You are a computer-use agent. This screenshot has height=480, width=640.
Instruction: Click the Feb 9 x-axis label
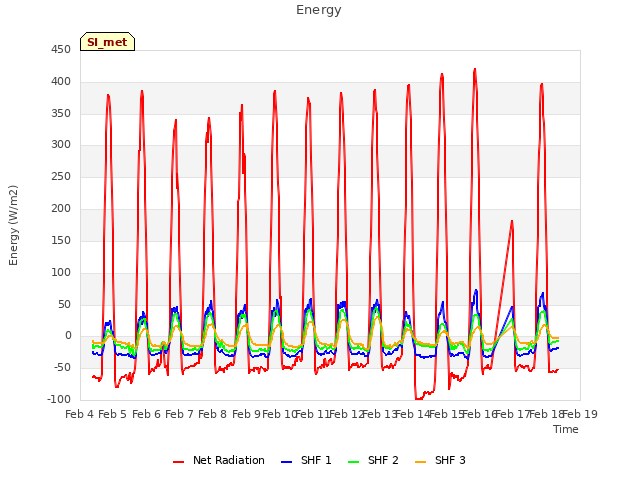pos(246,414)
